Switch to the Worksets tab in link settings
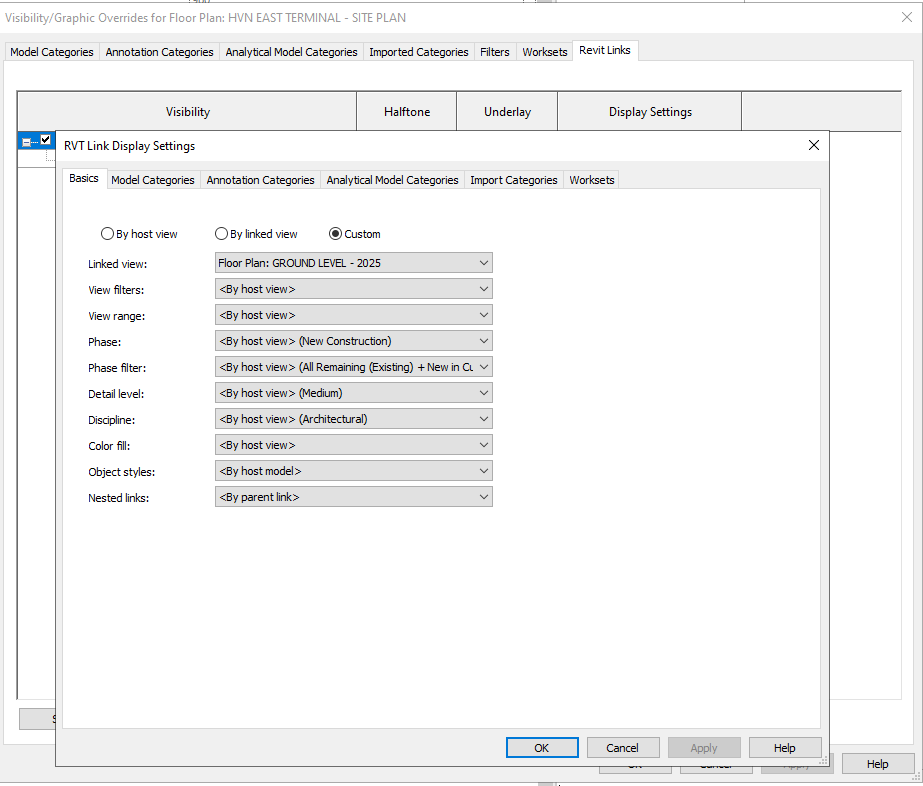This screenshot has width=923, height=786. pos(591,180)
